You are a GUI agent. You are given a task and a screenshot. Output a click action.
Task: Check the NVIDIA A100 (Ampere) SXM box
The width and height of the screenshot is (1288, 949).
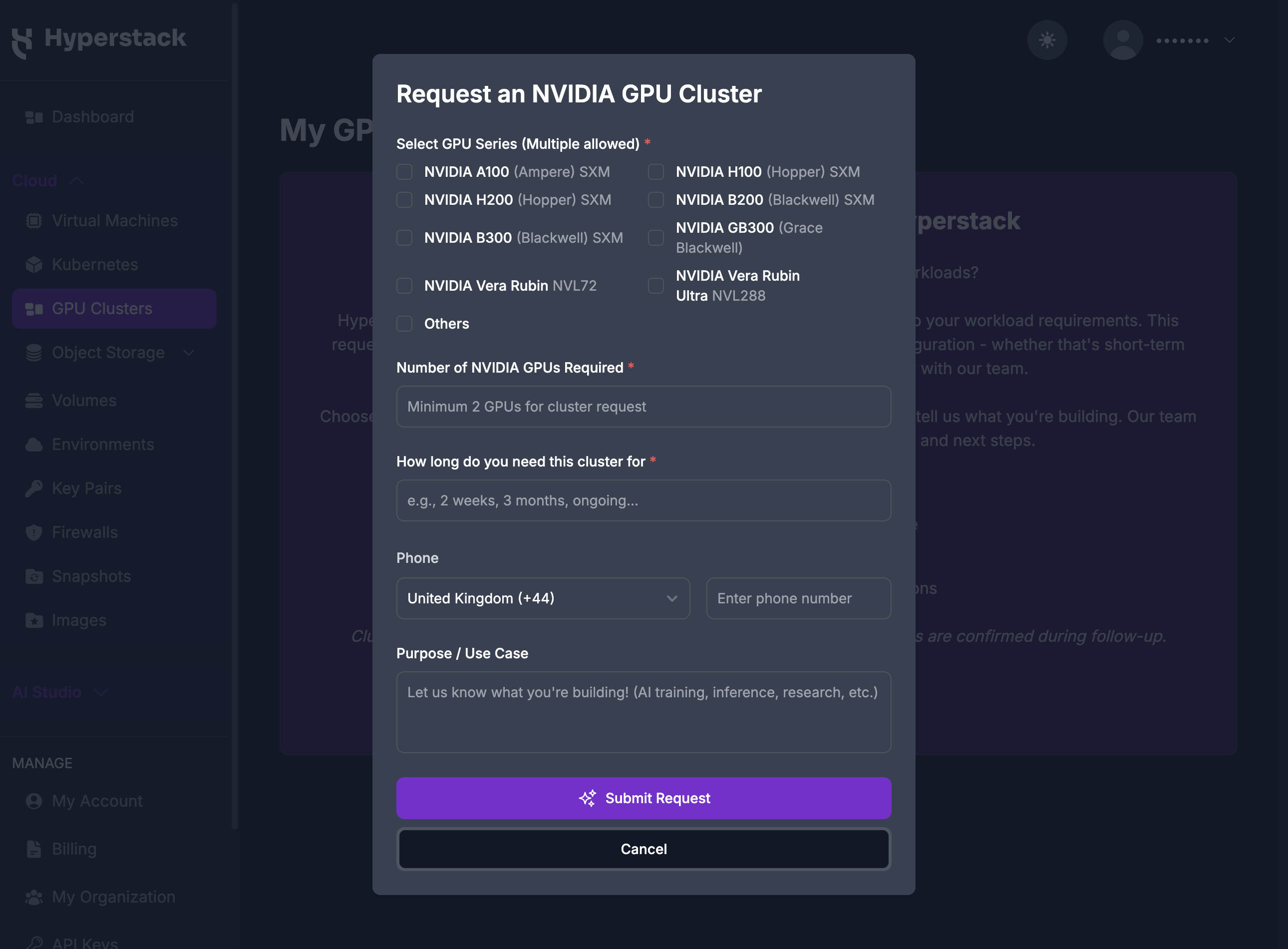pyautogui.click(x=404, y=172)
